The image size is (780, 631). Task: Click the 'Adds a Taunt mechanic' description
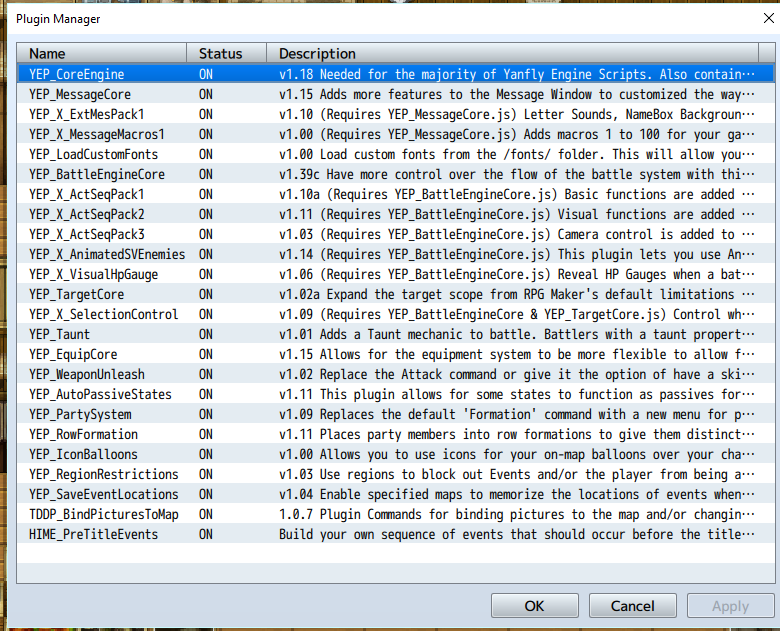[x=517, y=334]
